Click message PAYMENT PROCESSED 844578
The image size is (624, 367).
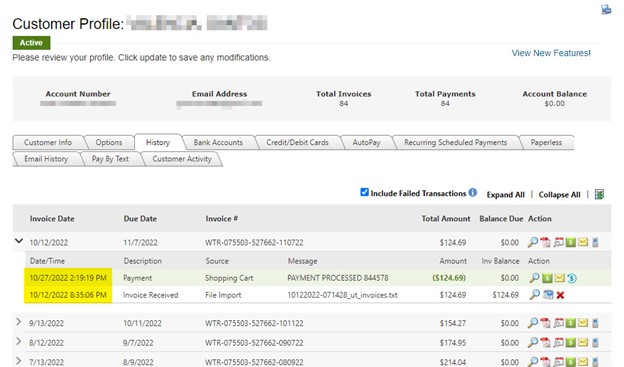click(x=337, y=278)
